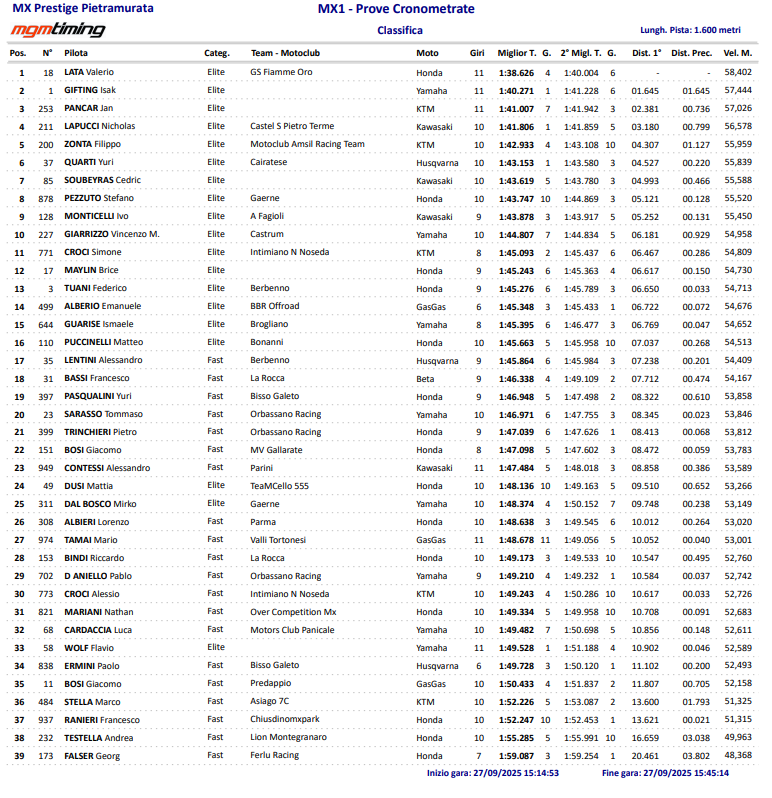Click rider 'ALBIERI Lorenzo'
This screenshot has height=798, width=772.
coord(97,522)
